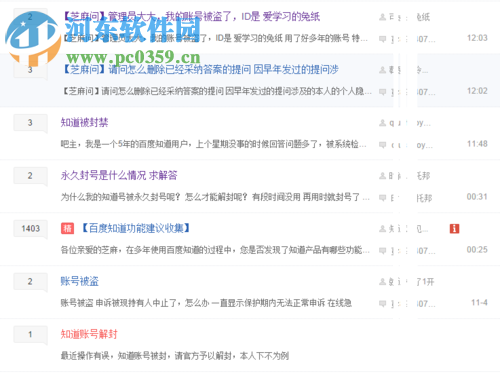
Task: Click last-reply bubble icon in the 12:03 row
Action: [383, 39]
